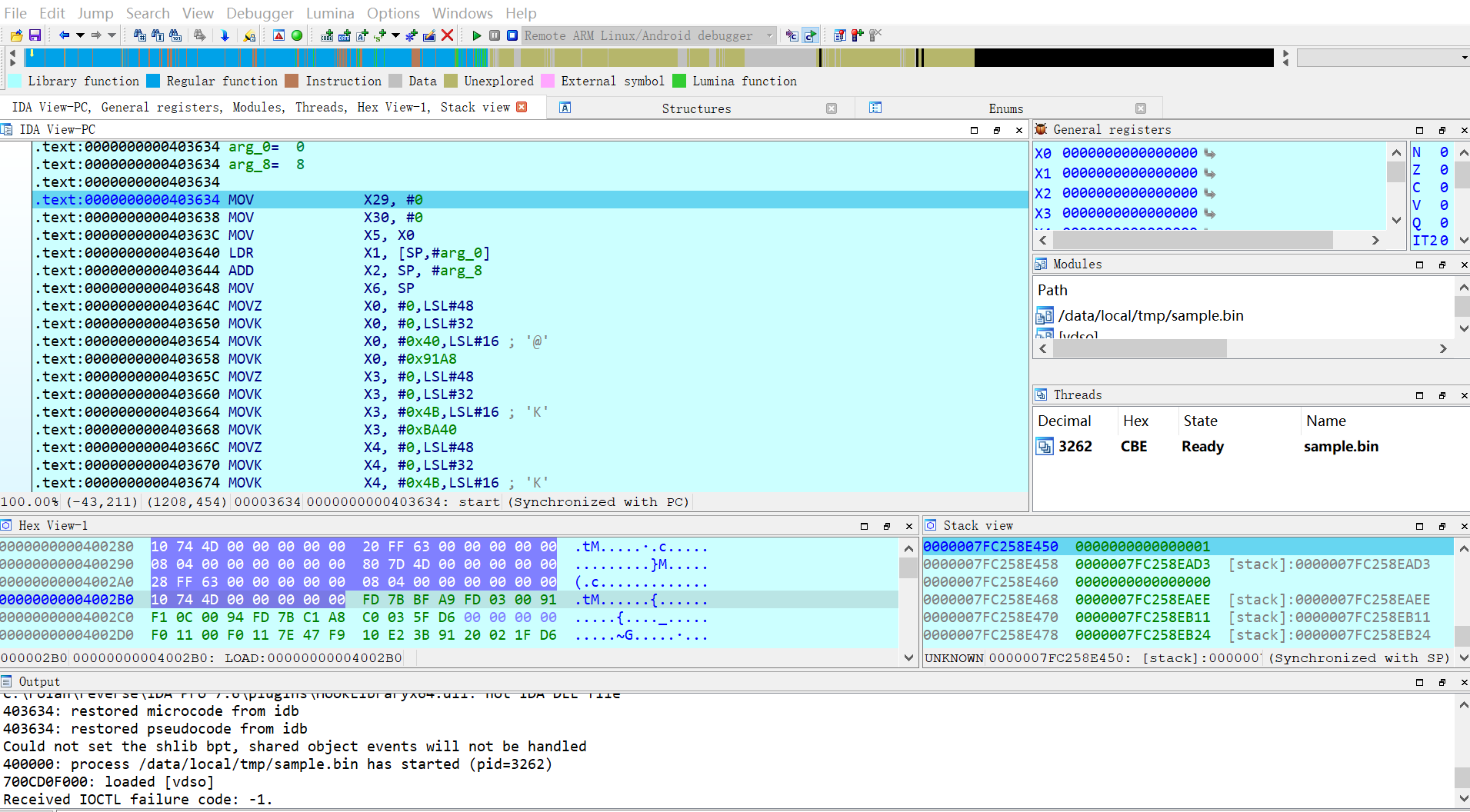Image resolution: width=1470 pixels, height=812 pixels.
Task: Jump back with the blue left arrow
Action: pyautogui.click(x=64, y=35)
